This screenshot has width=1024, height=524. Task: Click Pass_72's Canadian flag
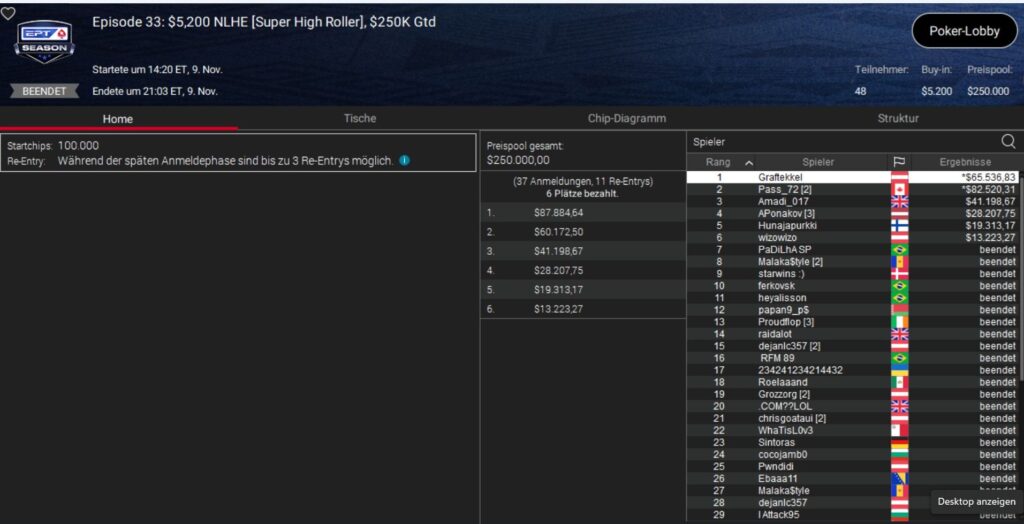click(898, 189)
